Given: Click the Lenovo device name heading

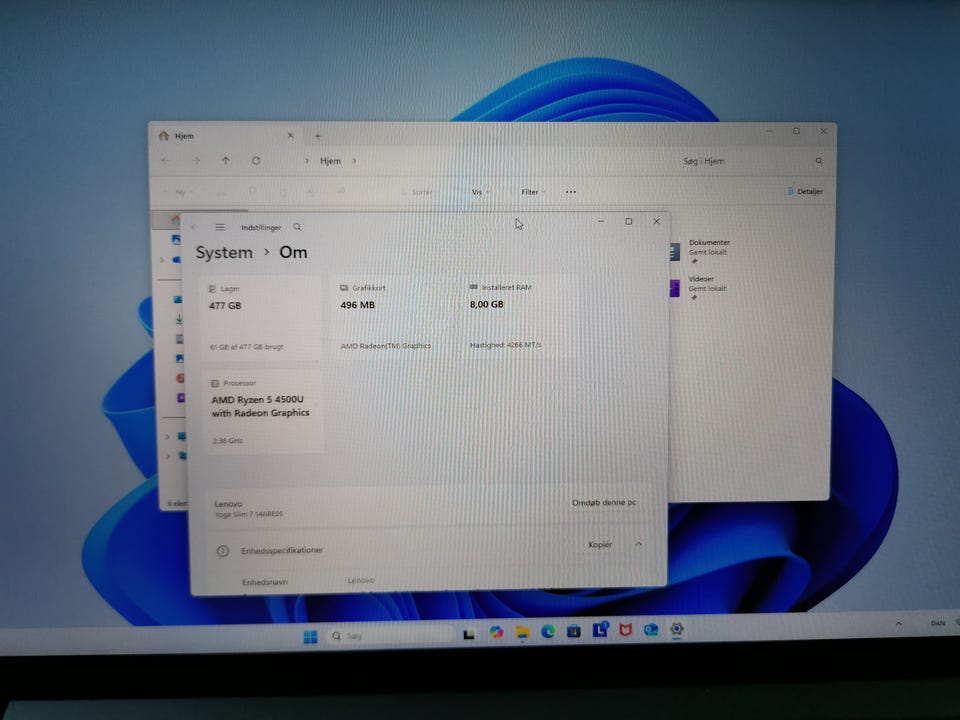Looking at the screenshot, I should (x=228, y=504).
